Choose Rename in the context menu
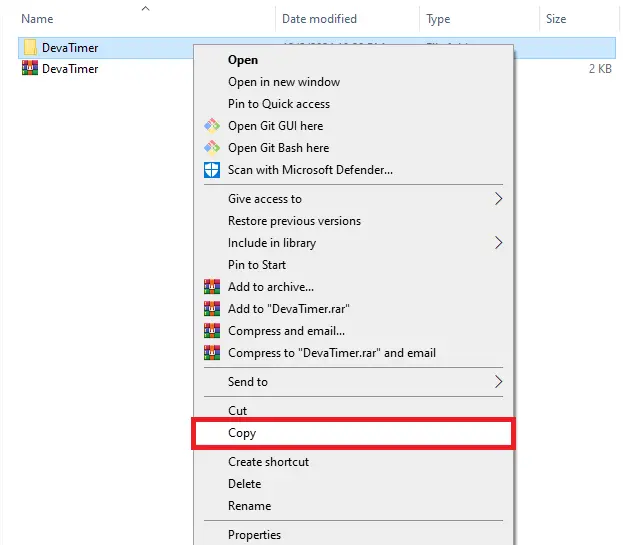This screenshot has height=545, width=623. [249, 506]
